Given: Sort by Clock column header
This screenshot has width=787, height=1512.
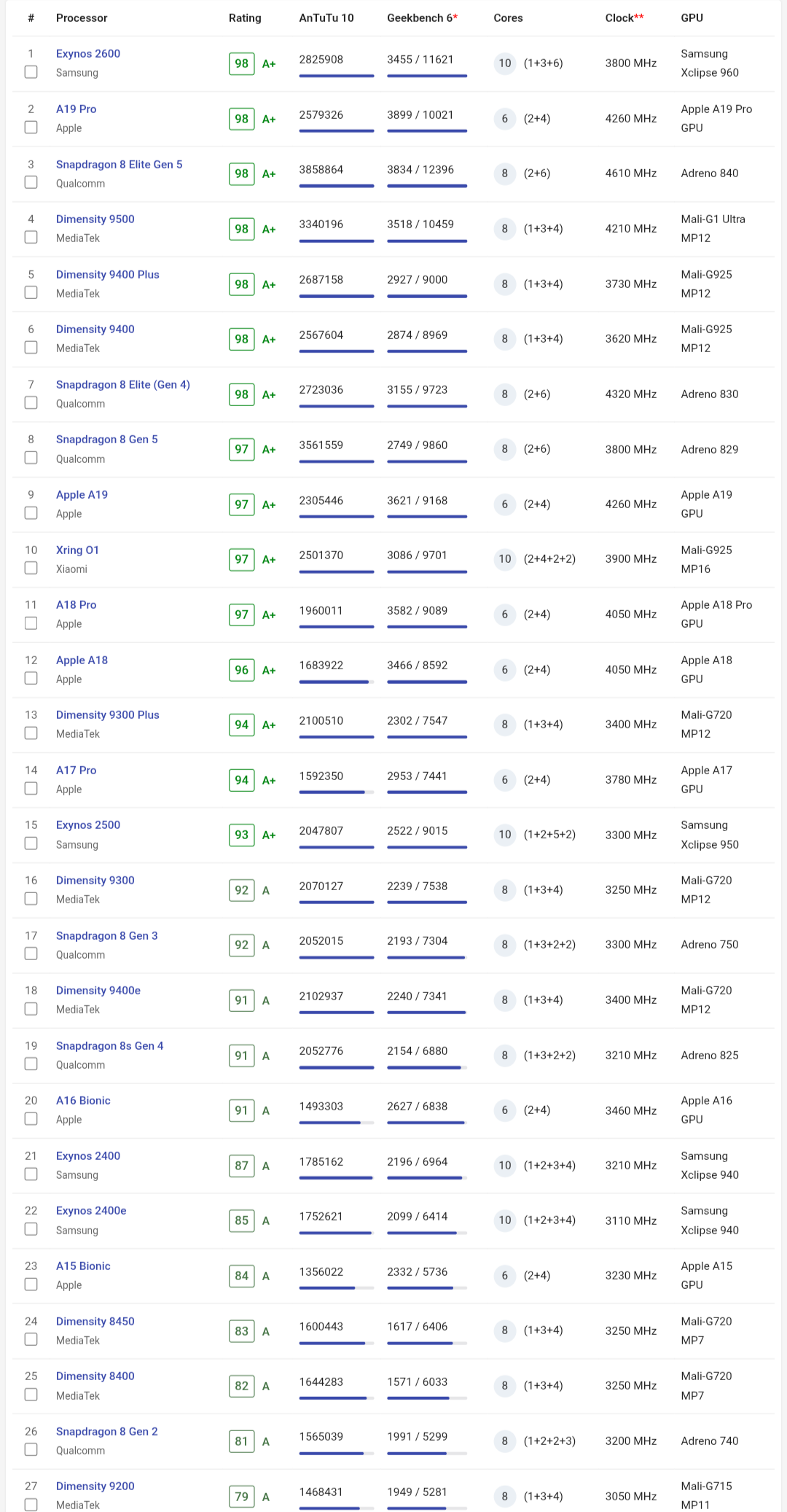Looking at the screenshot, I should [624, 17].
